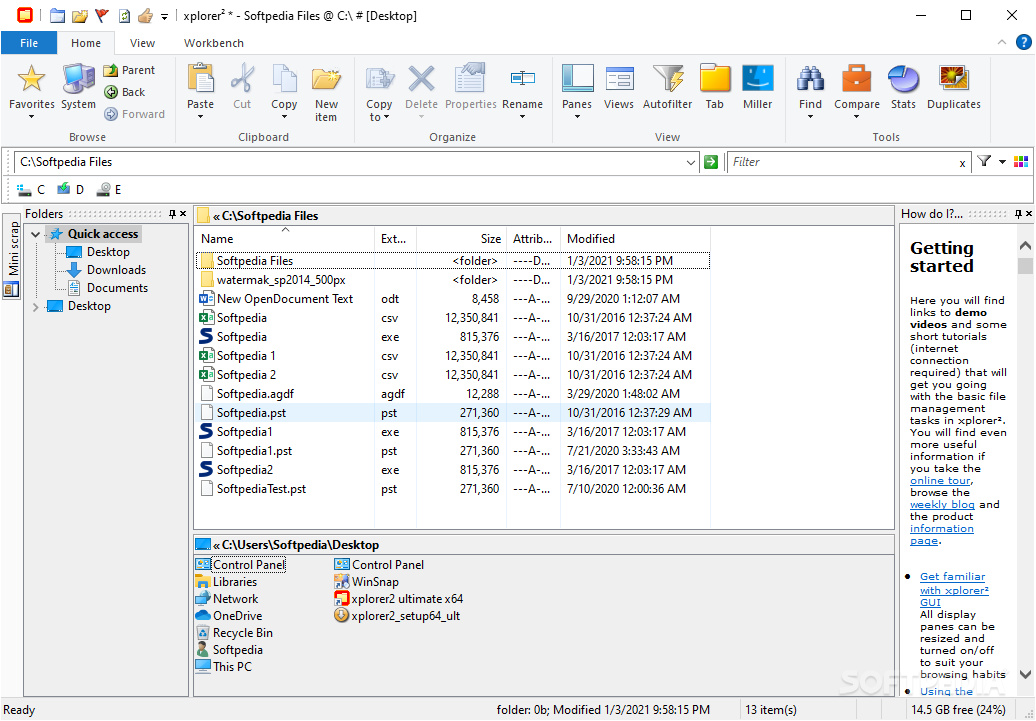Collapse Quick access tree node
1036x721 pixels.
(36, 234)
